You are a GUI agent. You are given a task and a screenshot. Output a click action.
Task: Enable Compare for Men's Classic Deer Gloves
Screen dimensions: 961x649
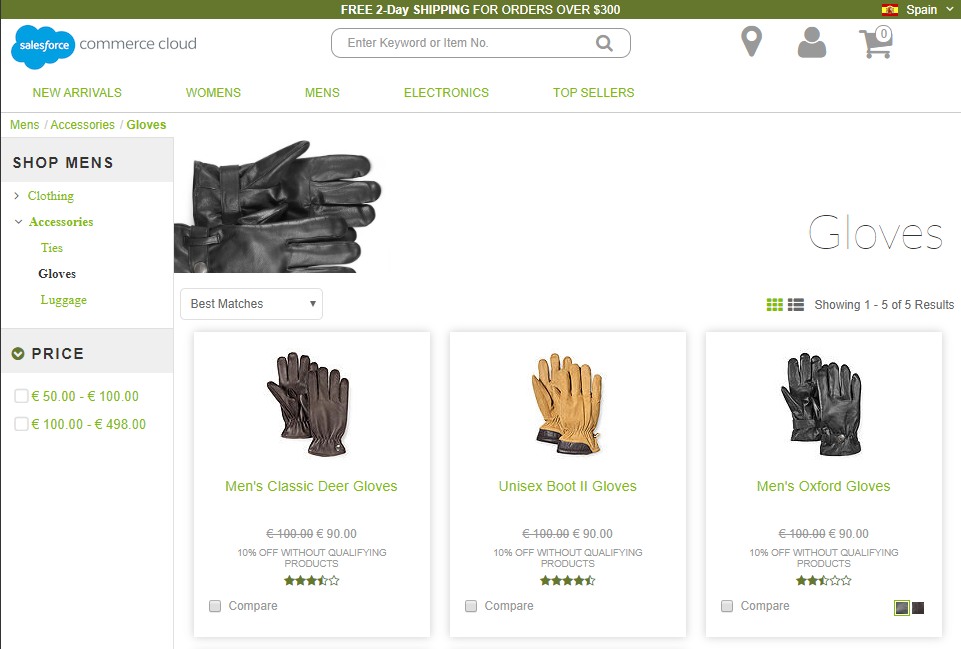pos(215,606)
